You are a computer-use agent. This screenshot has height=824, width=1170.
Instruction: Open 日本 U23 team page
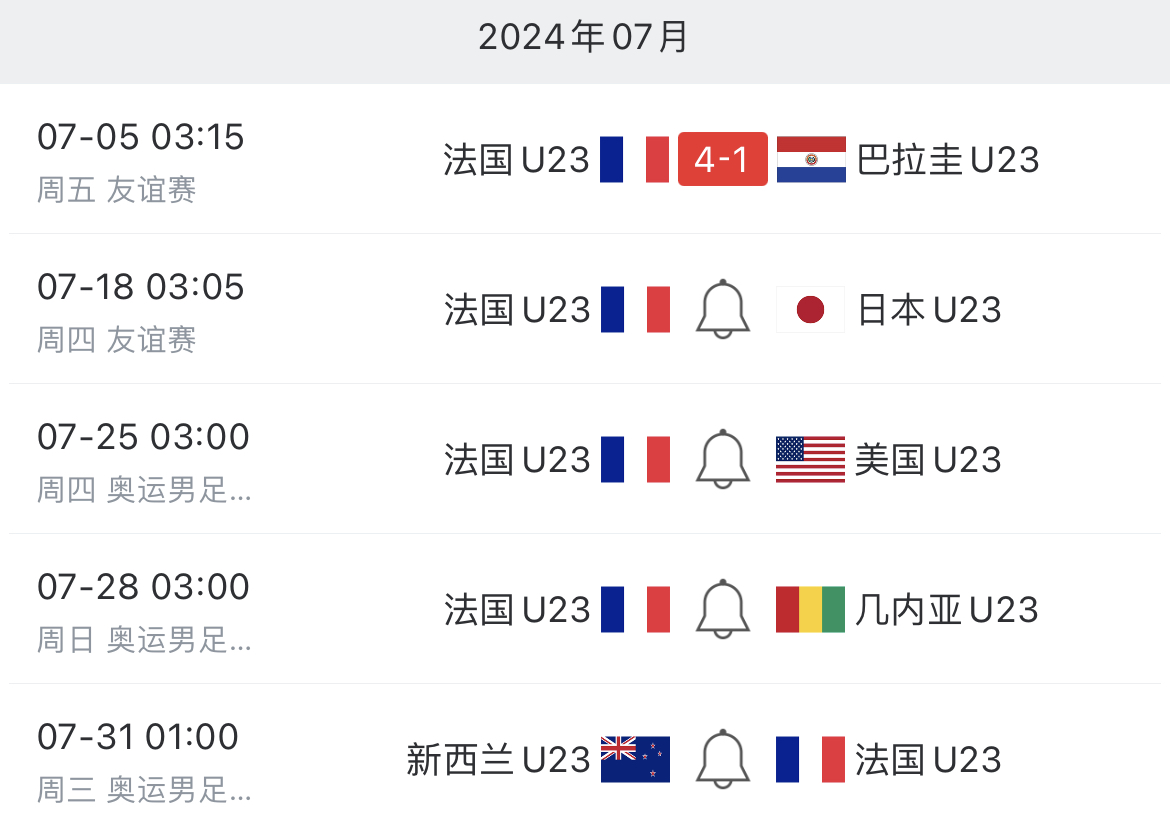(x=929, y=310)
